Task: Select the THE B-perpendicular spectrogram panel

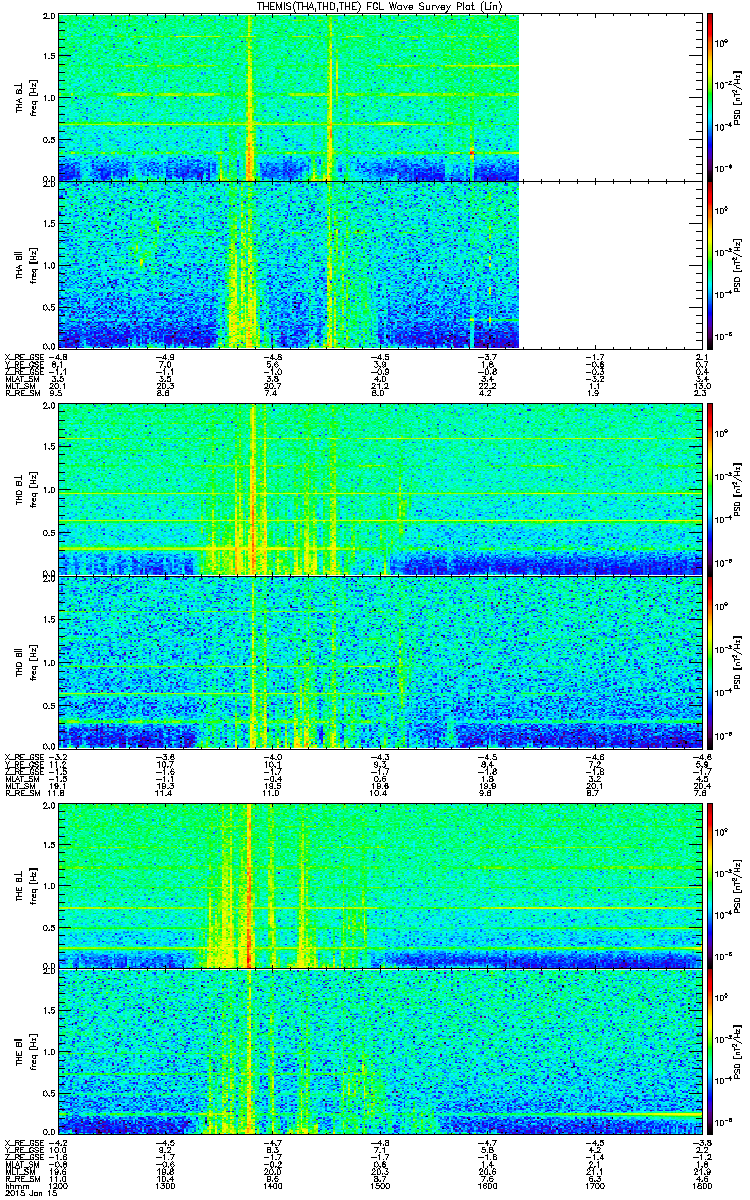Action: click(380, 886)
